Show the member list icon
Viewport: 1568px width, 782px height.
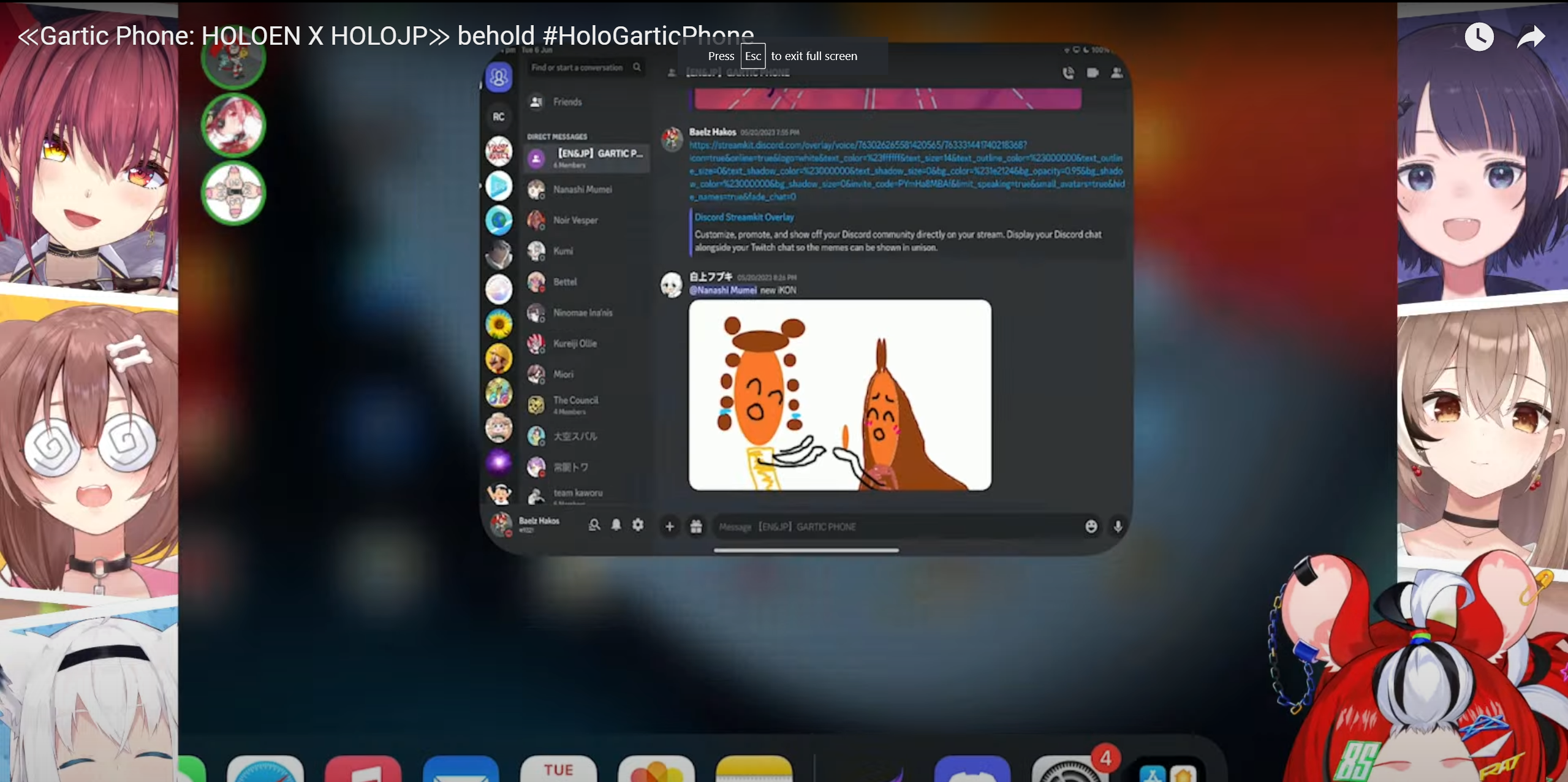tap(1117, 73)
